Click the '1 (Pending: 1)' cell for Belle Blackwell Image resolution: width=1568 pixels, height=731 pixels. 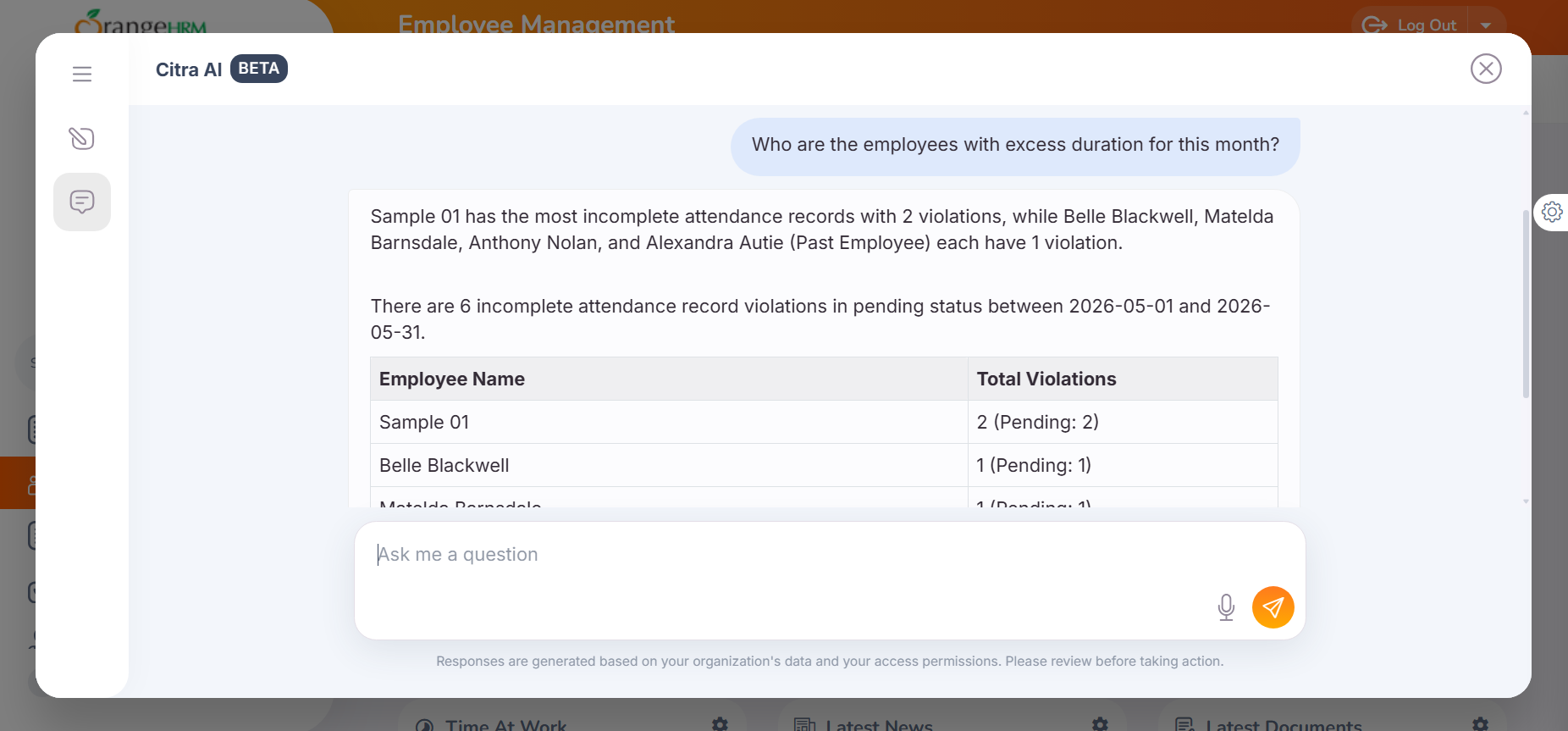click(1123, 465)
